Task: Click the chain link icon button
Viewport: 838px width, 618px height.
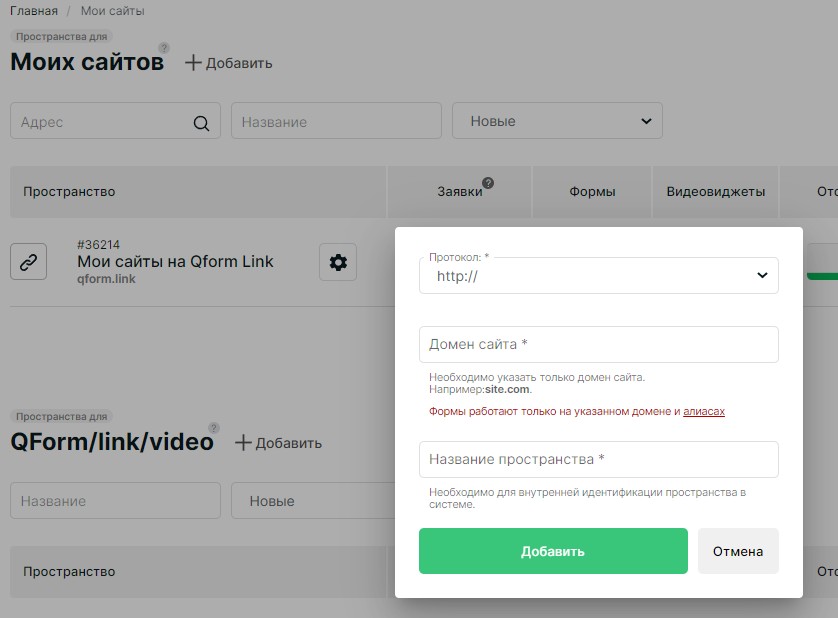Action: click(x=29, y=262)
